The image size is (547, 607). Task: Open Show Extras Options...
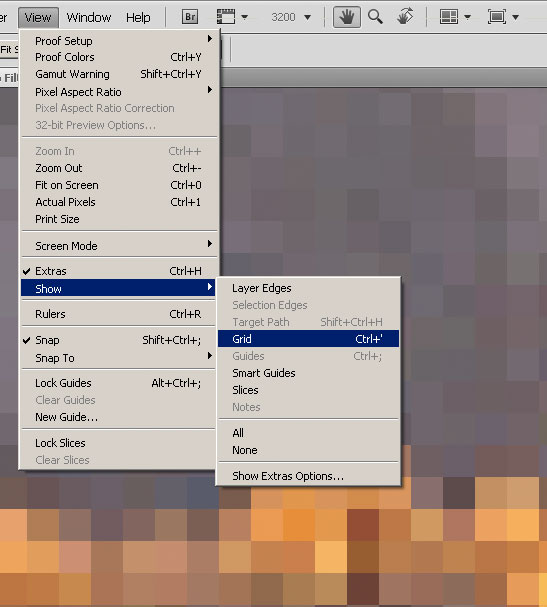pyautogui.click(x=309, y=476)
